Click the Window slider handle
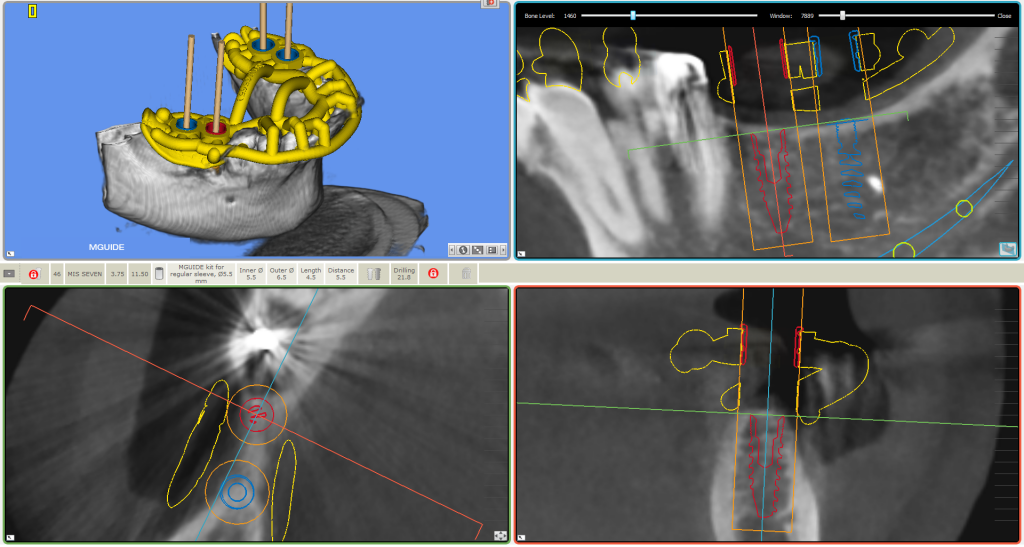The height and width of the screenshot is (547, 1024). (843, 16)
